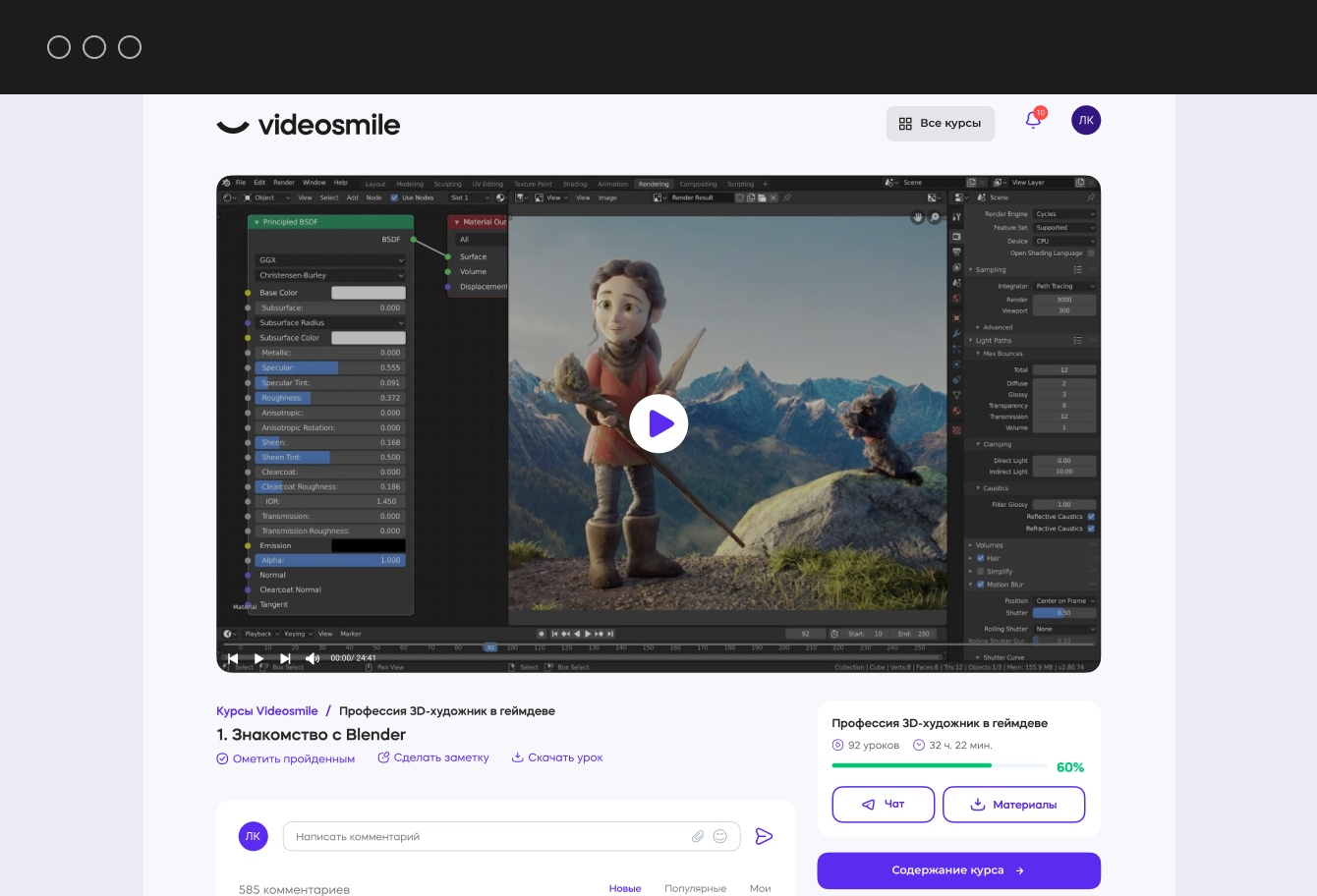The height and width of the screenshot is (896, 1317).
Task: Open the Материалы download button
Action: click(x=1014, y=805)
